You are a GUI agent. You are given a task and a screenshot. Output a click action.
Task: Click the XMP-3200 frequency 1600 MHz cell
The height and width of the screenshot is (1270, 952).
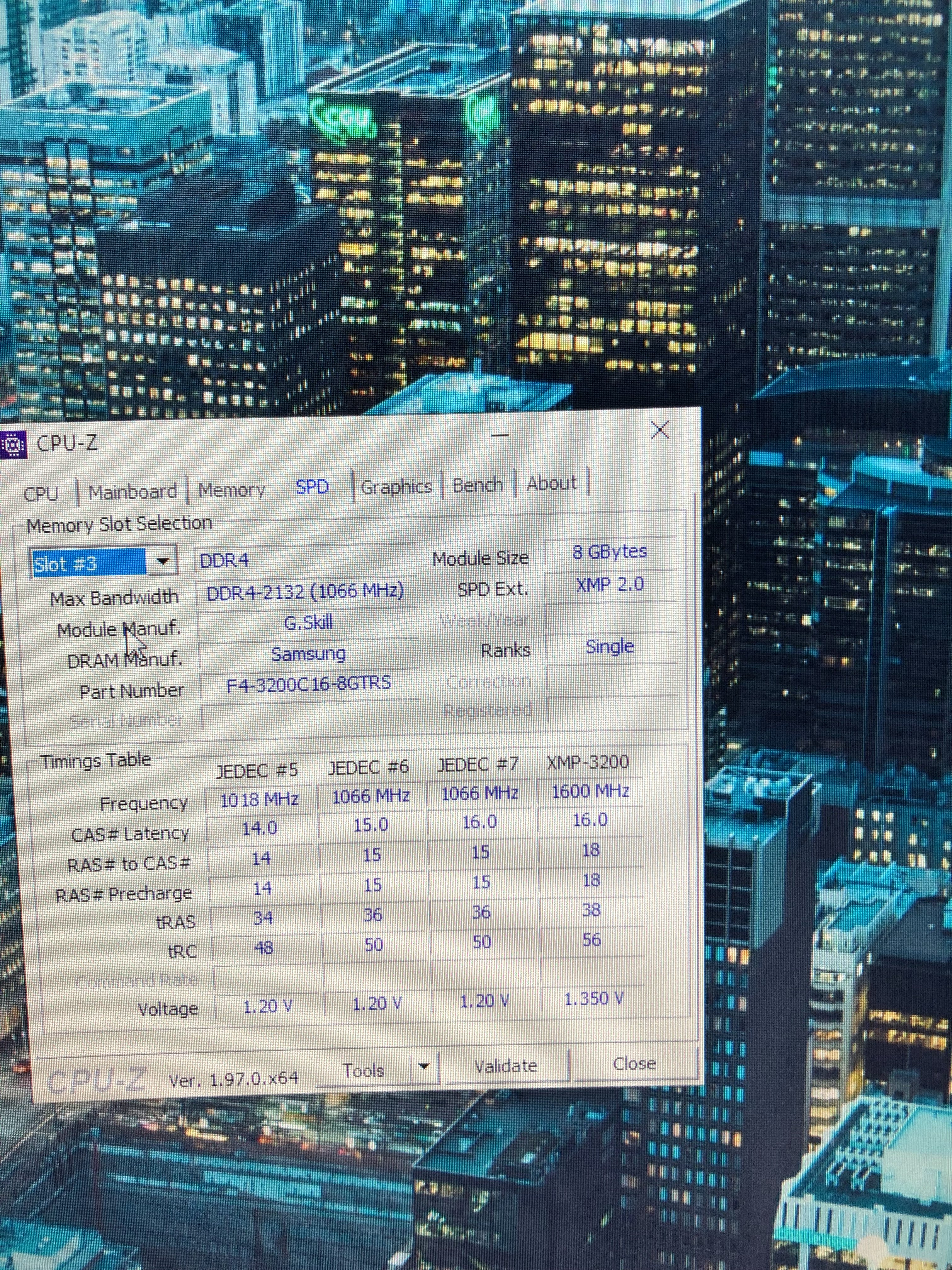pyautogui.click(x=590, y=791)
